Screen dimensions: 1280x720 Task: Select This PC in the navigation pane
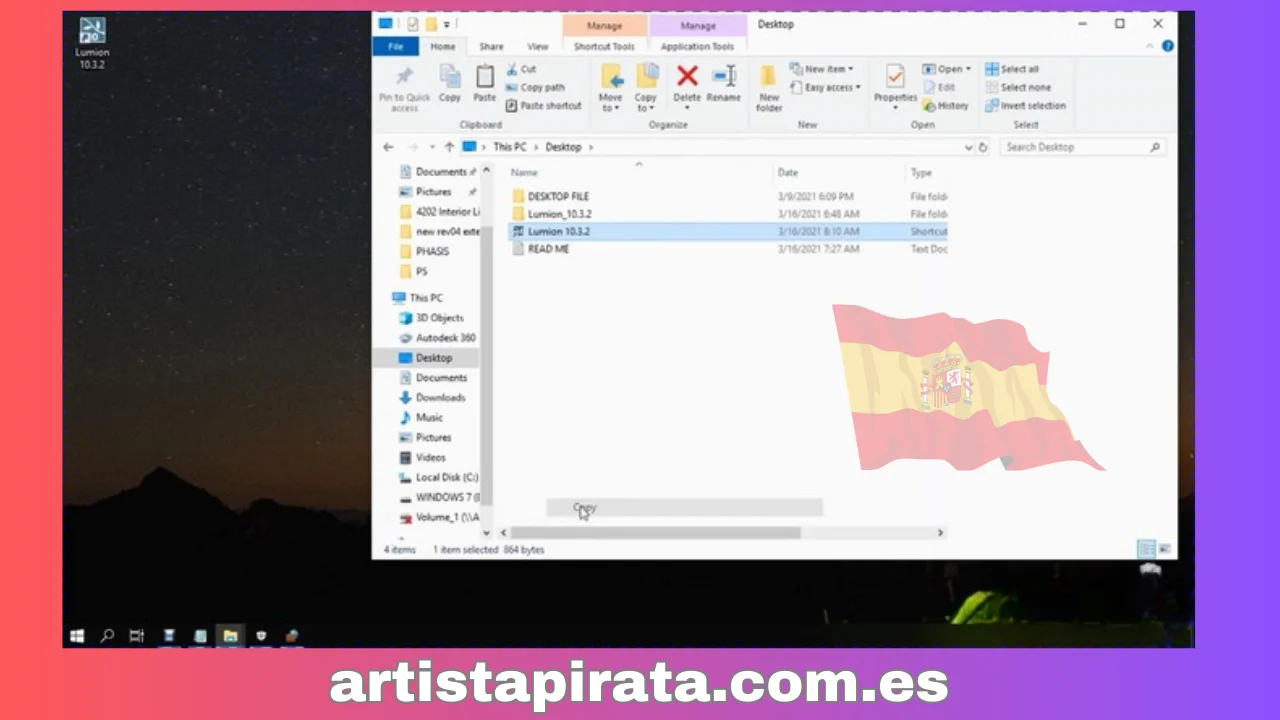(426, 298)
